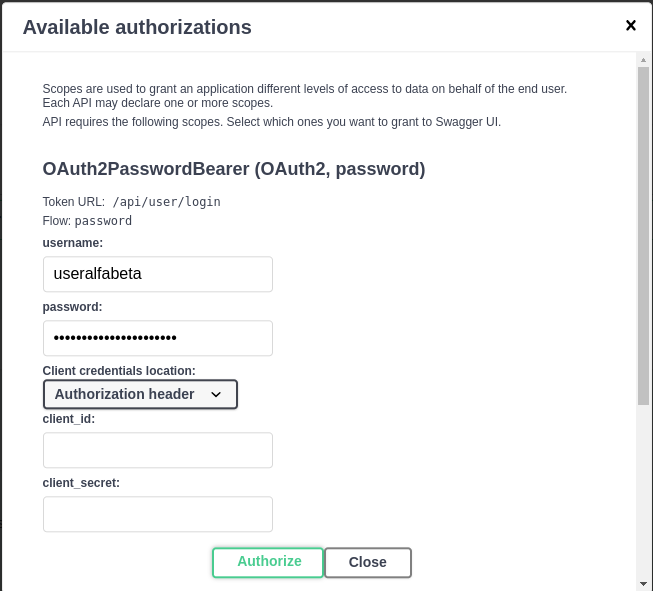
Task: Click the scrollbar down arrow
Action: (643, 583)
